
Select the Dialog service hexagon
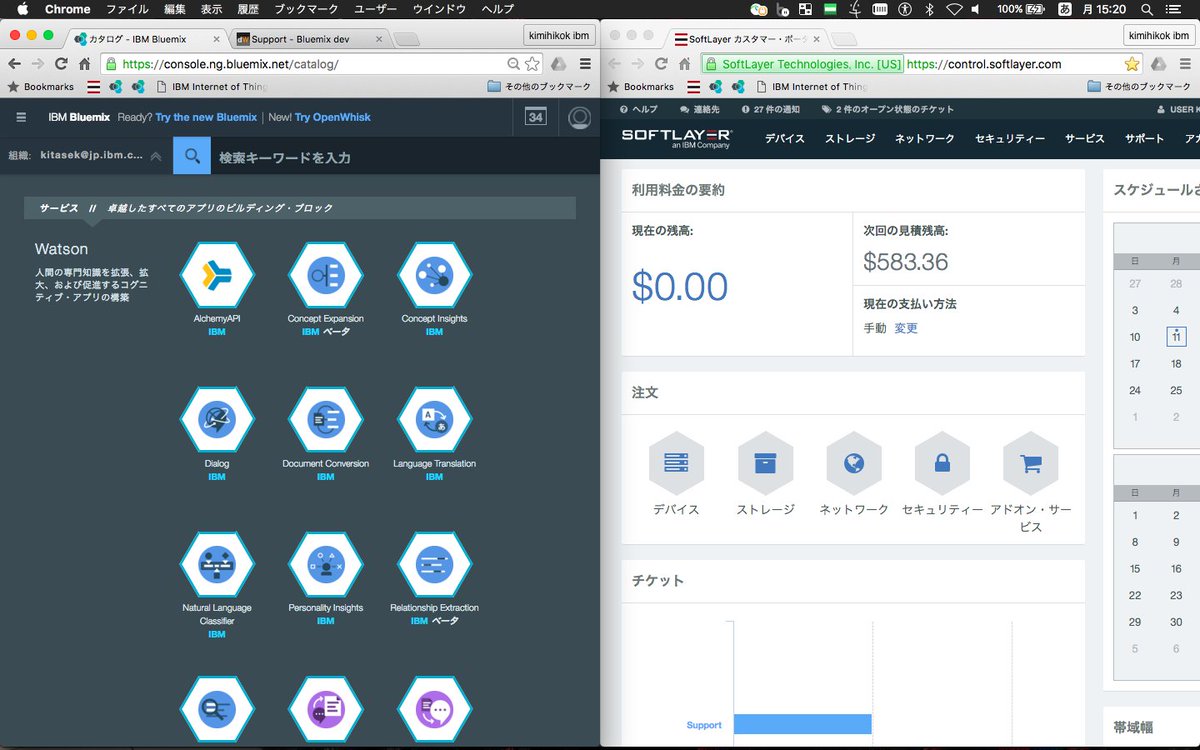(x=217, y=419)
